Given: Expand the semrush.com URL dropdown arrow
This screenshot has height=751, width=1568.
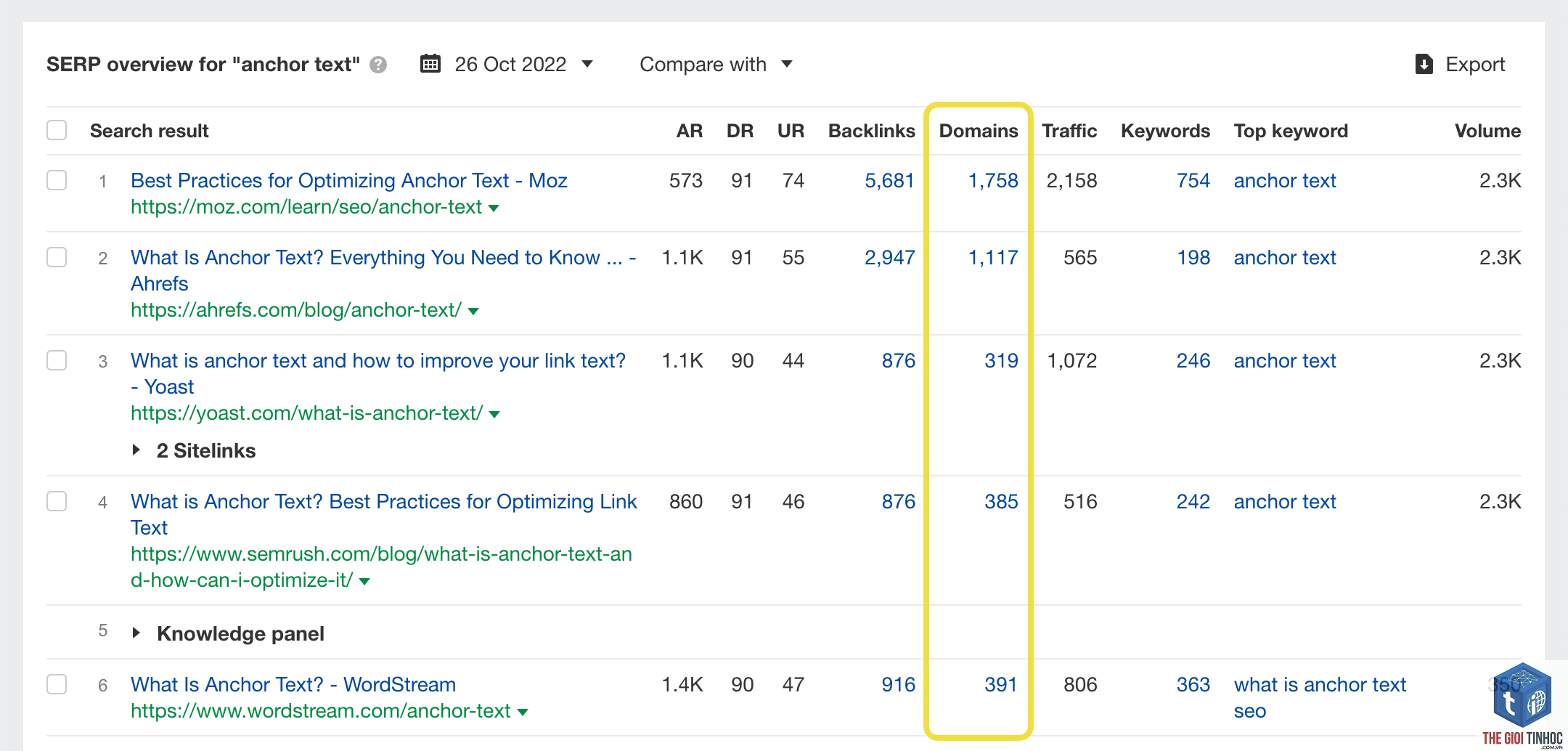Looking at the screenshot, I should (364, 582).
